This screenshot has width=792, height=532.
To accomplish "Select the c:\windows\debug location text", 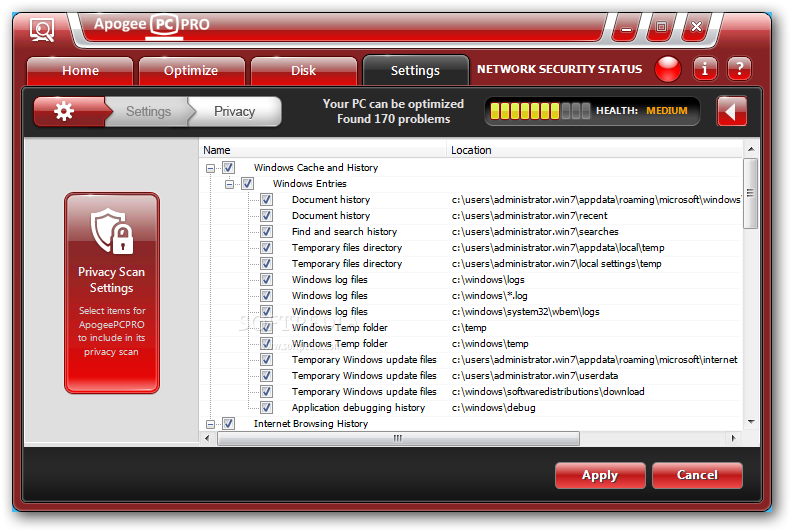I will (x=493, y=408).
